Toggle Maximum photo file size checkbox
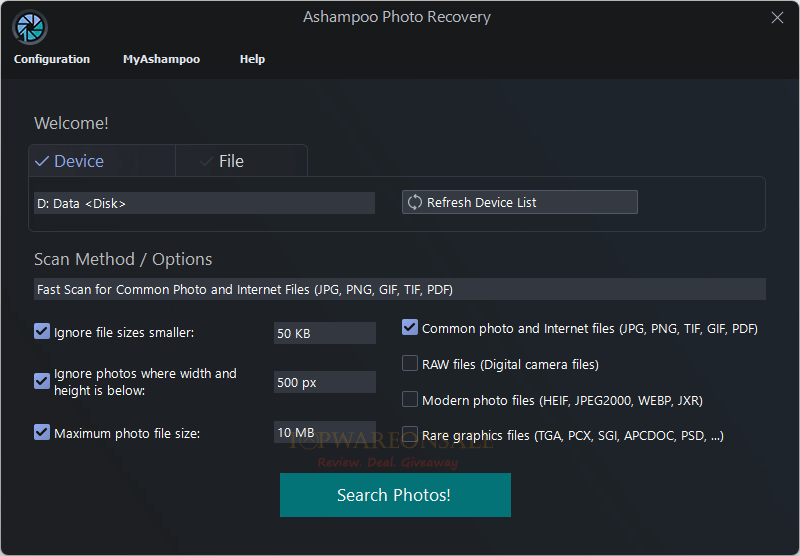The image size is (800, 556). click(x=42, y=433)
